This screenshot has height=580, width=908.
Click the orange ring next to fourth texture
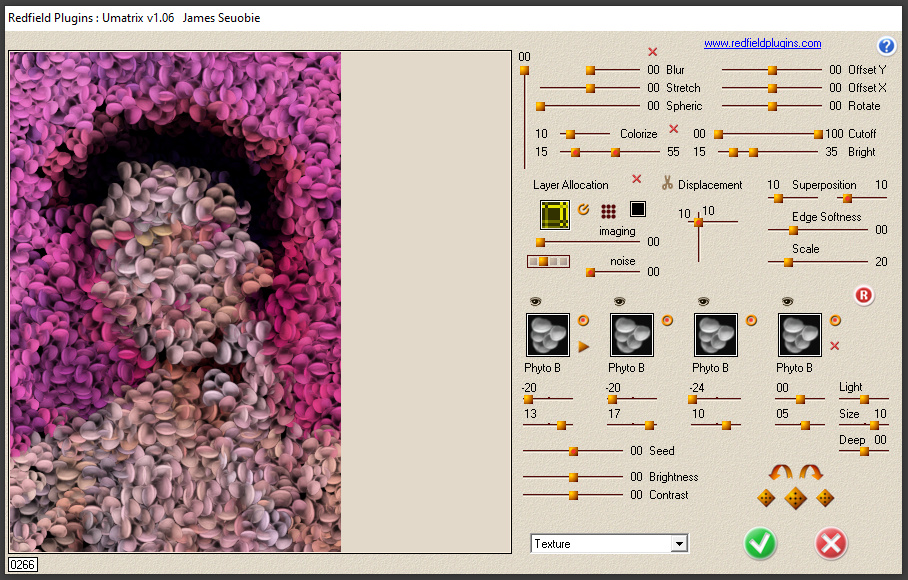point(835,320)
